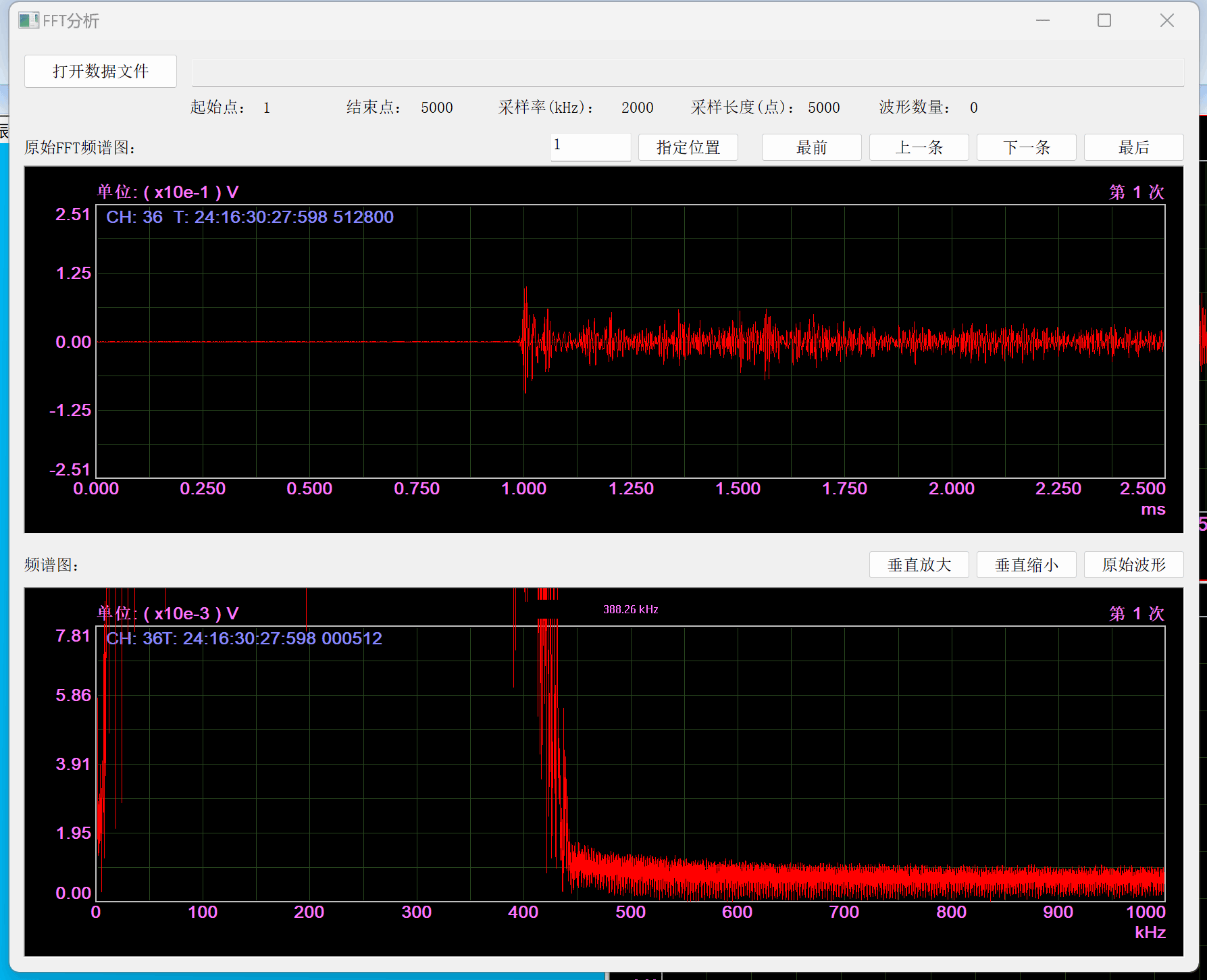Zoom out vertically with 垂直缩小
The height and width of the screenshot is (980, 1207).
(x=1026, y=565)
